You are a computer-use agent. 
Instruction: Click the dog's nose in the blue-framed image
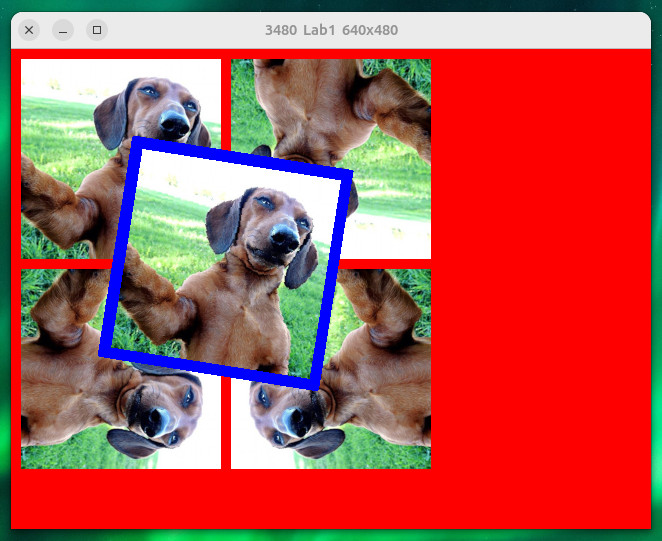pos(283,238)
